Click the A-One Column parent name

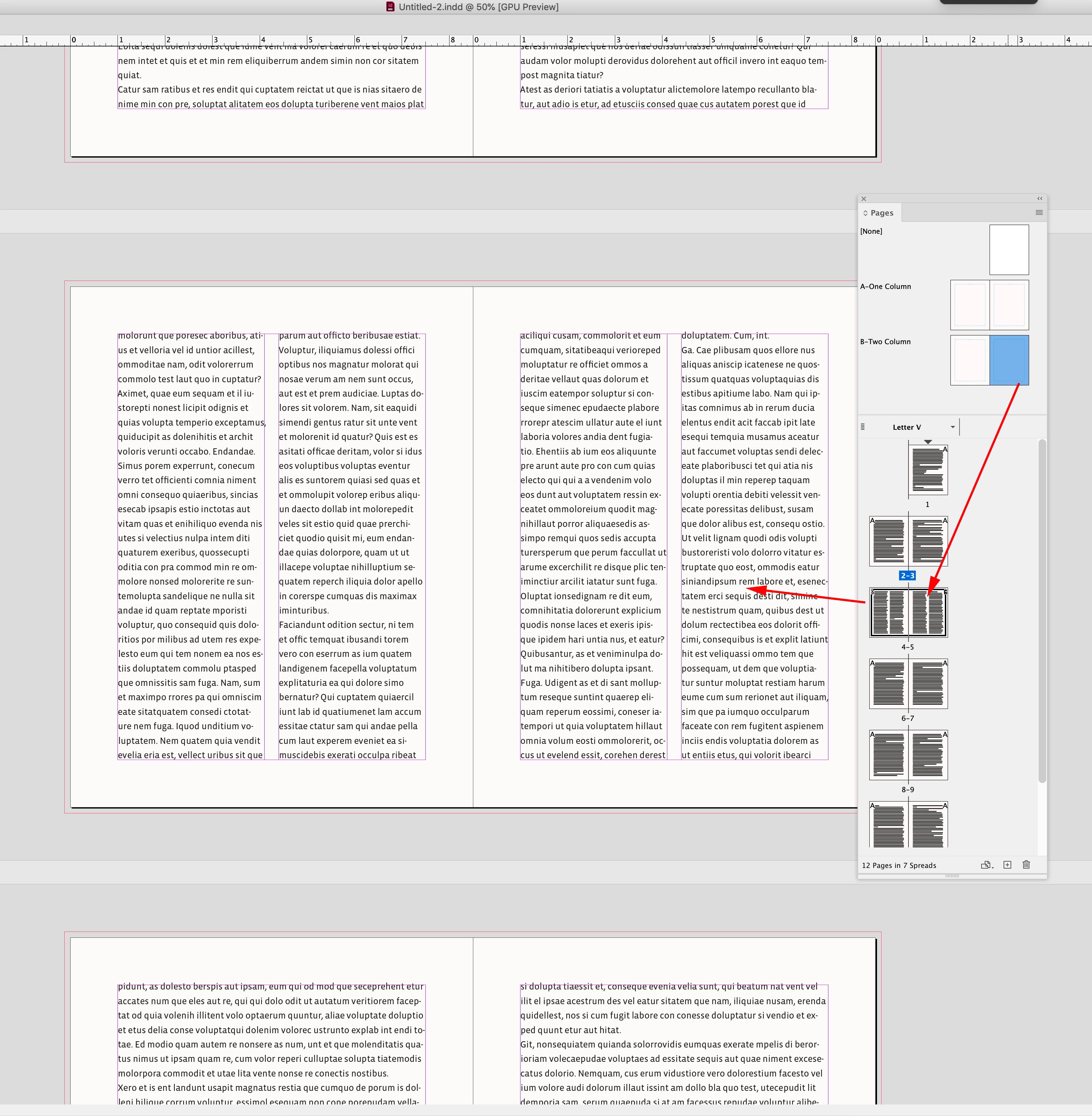[885, 287]
